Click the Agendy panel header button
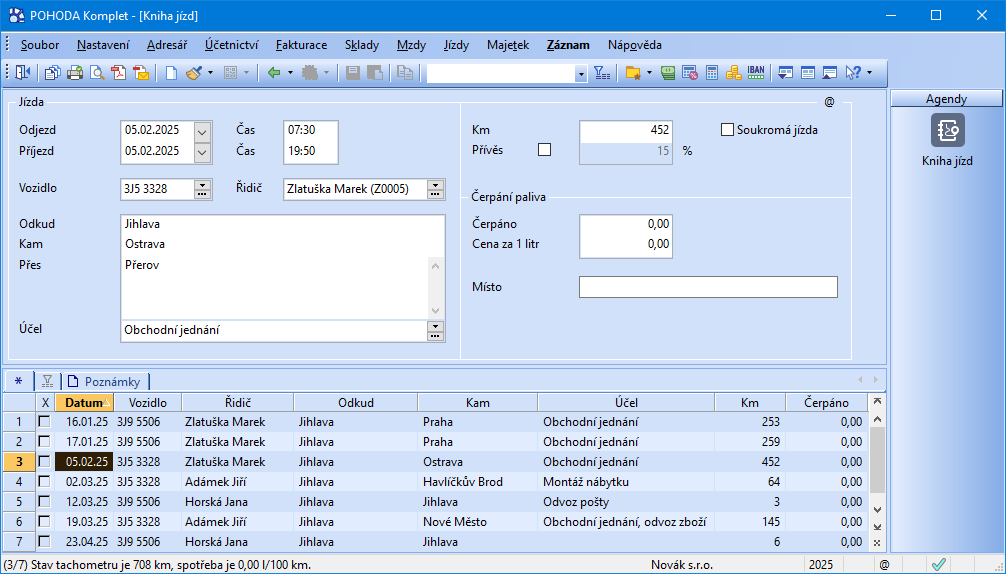 point(946,99)
